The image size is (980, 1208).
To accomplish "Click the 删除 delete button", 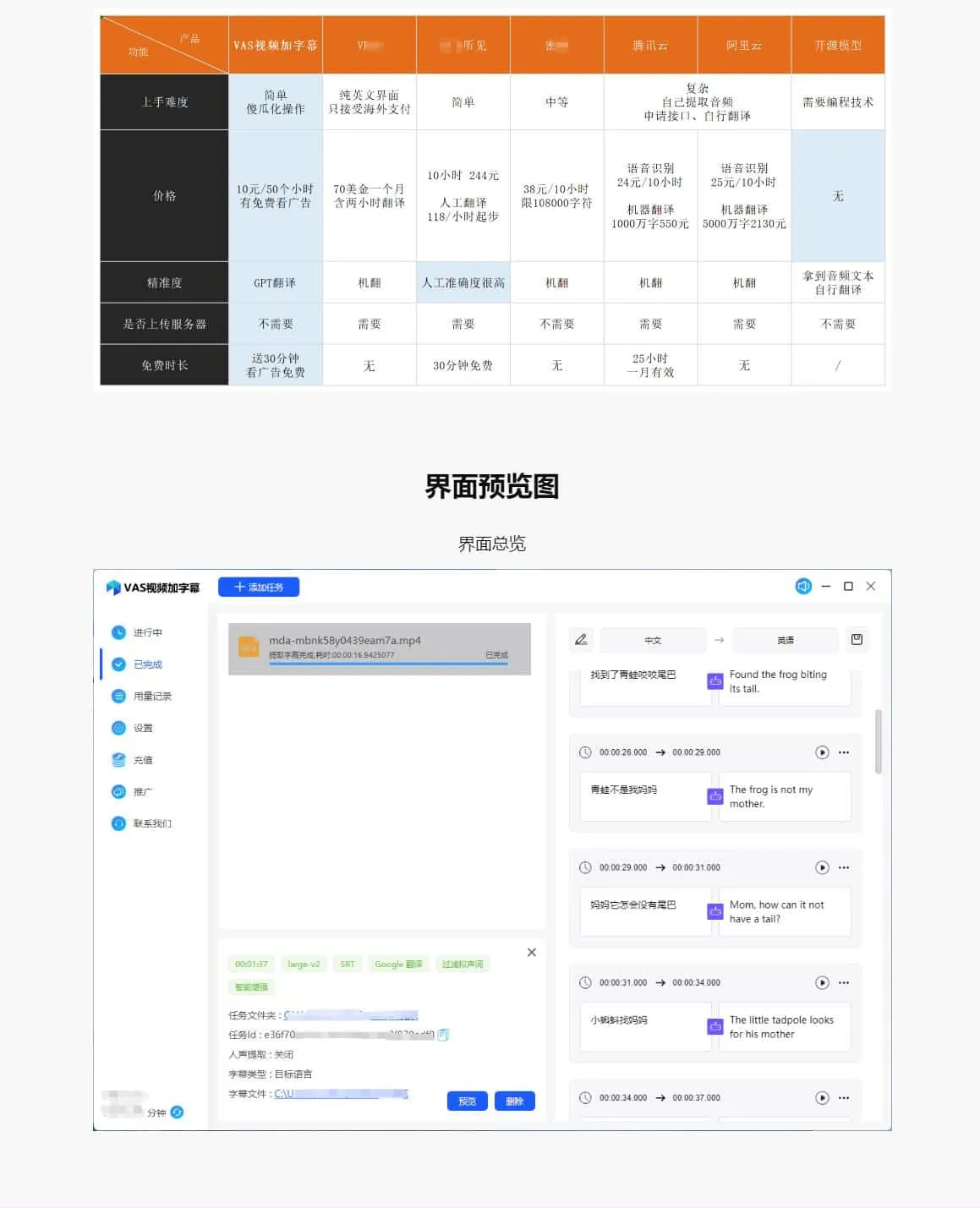I will [x=514, y=1101].
